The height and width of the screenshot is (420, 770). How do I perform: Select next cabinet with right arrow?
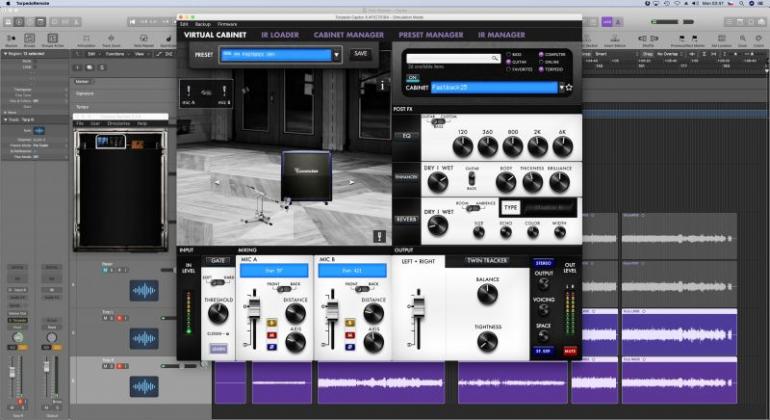351,182
